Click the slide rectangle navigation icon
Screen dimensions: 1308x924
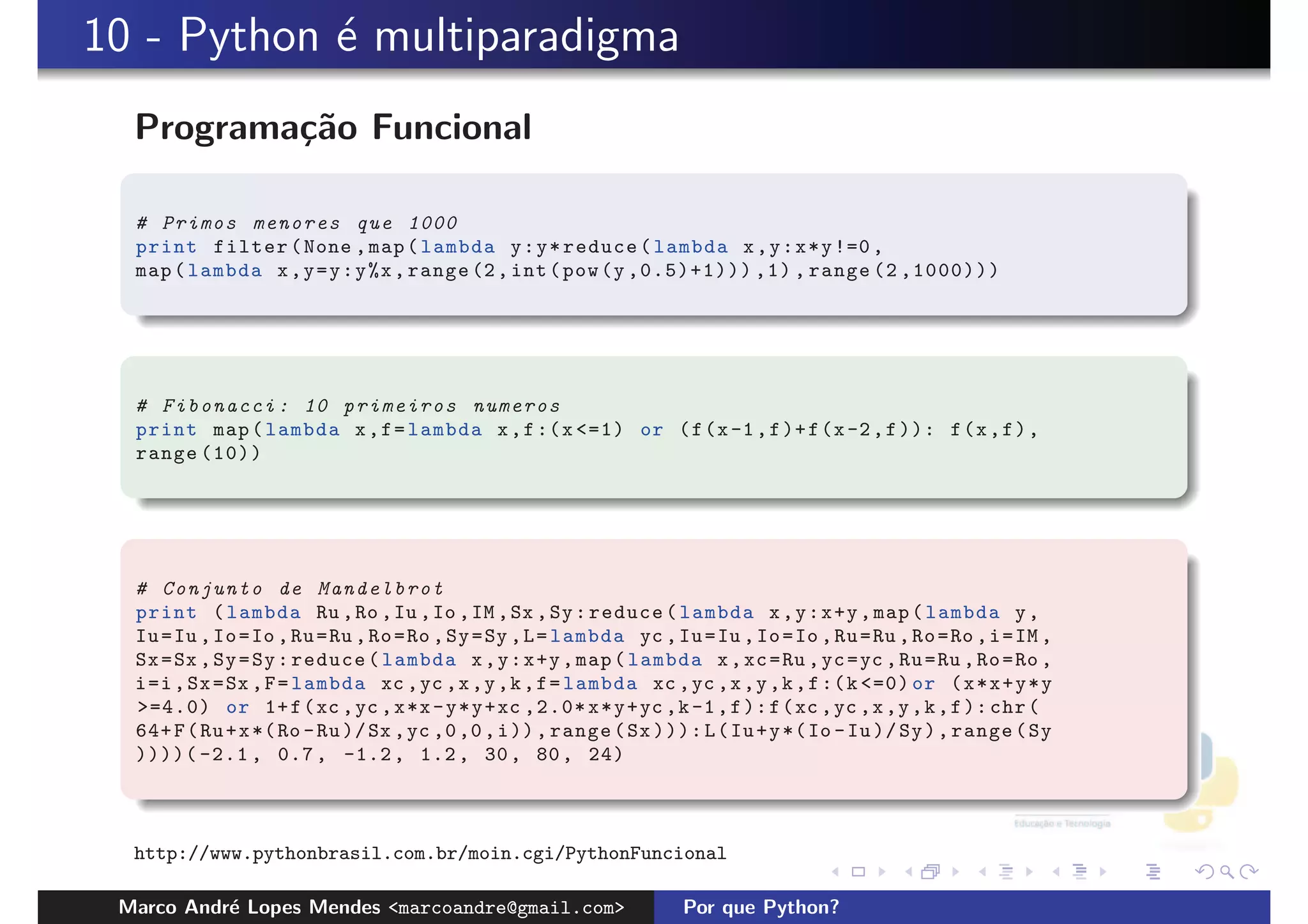click(x=858, y=872)
